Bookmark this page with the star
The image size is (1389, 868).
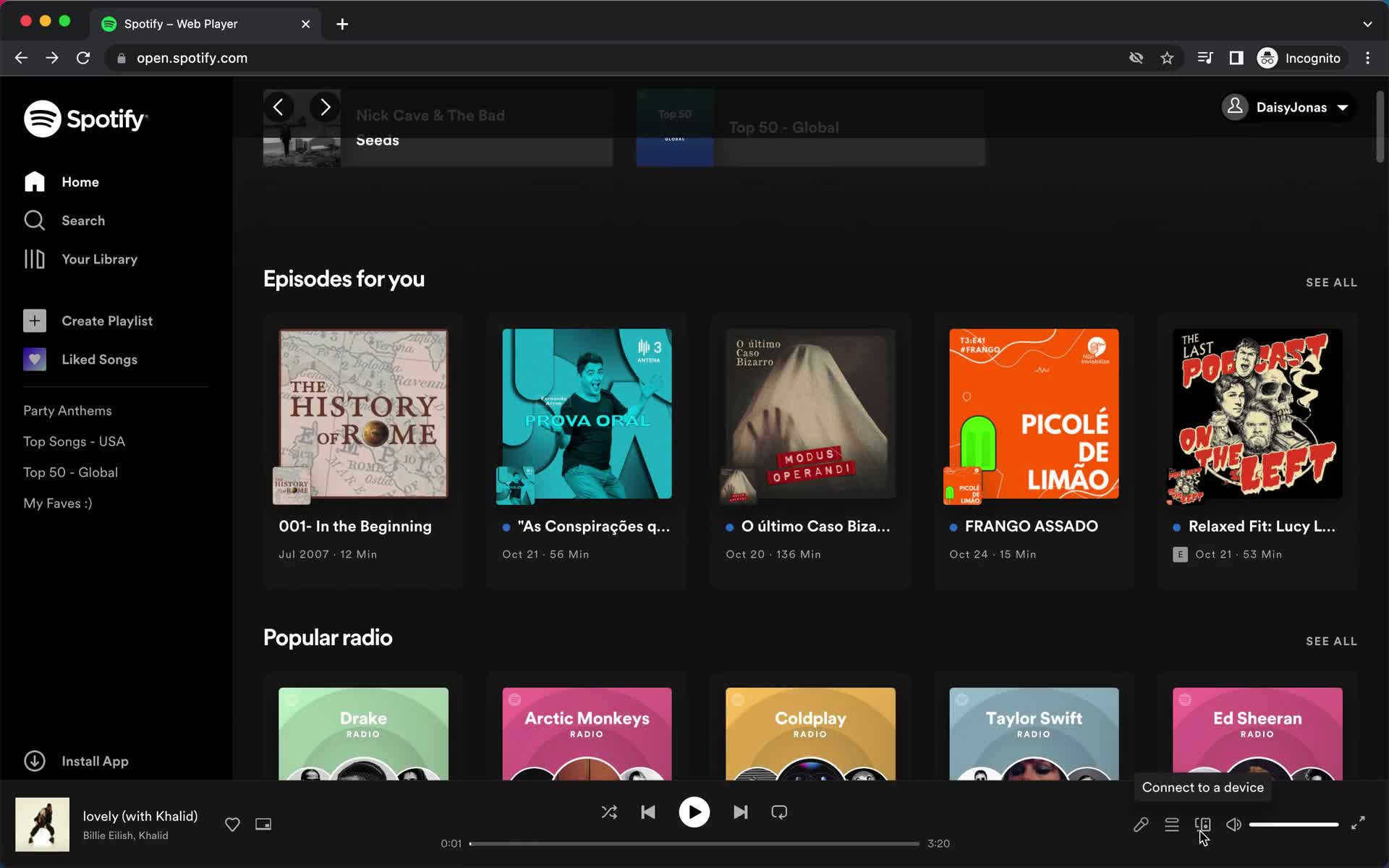coord(1167,58)
